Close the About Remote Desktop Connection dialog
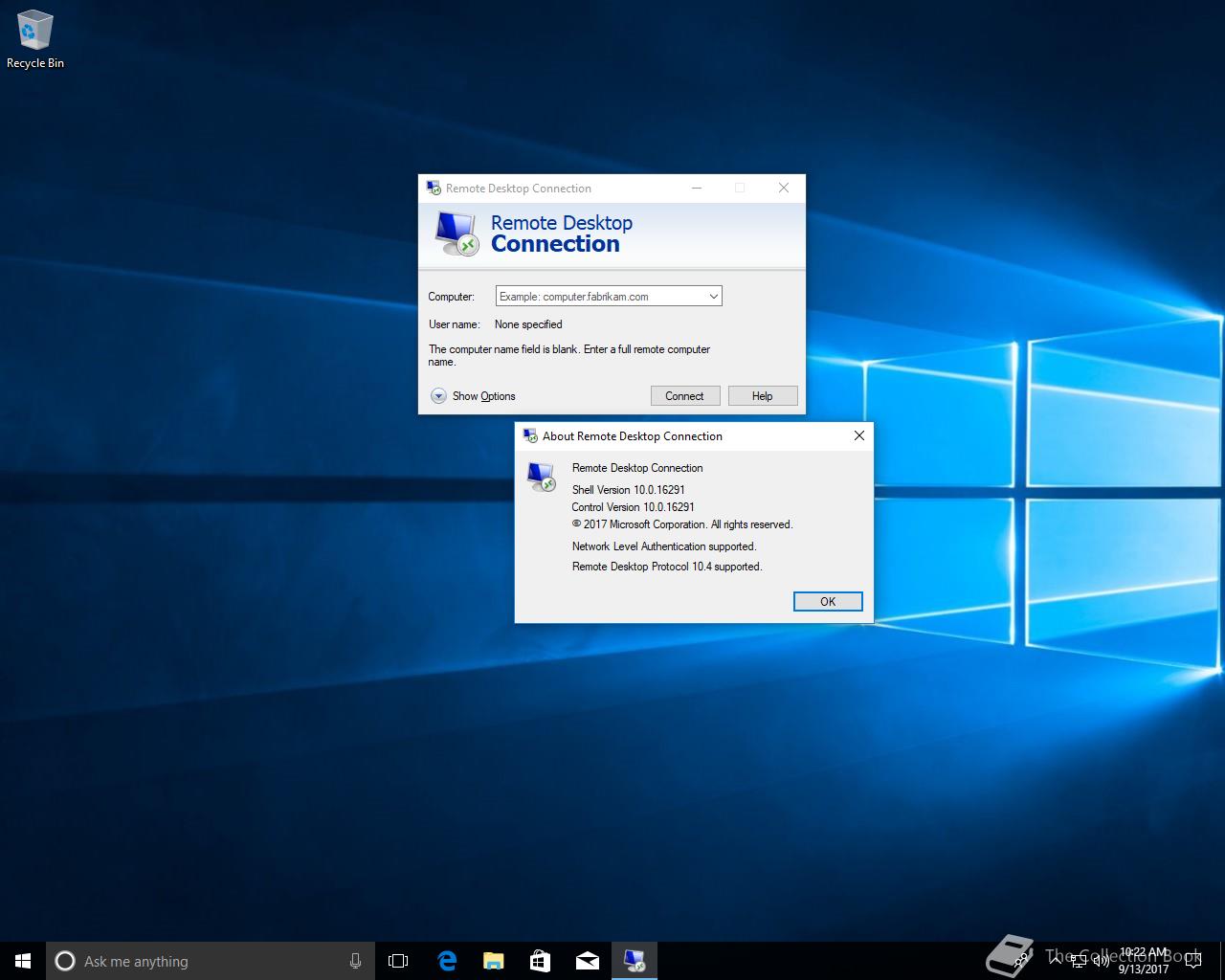Viewport: 1225px width, 980px height. pyautogui.click(x=858, y=435)
